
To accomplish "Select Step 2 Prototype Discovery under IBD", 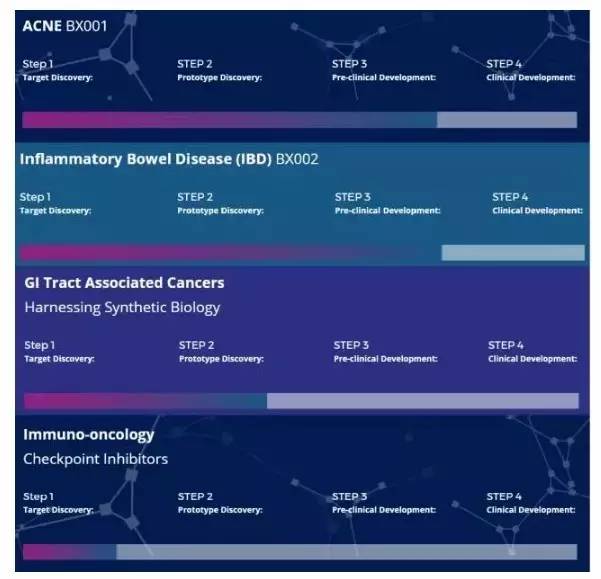I will point(220,204).
